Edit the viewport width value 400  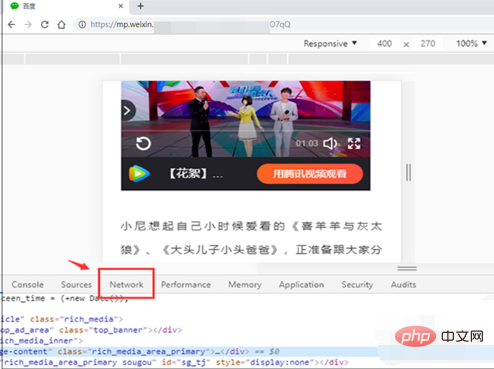coord(384,44)
